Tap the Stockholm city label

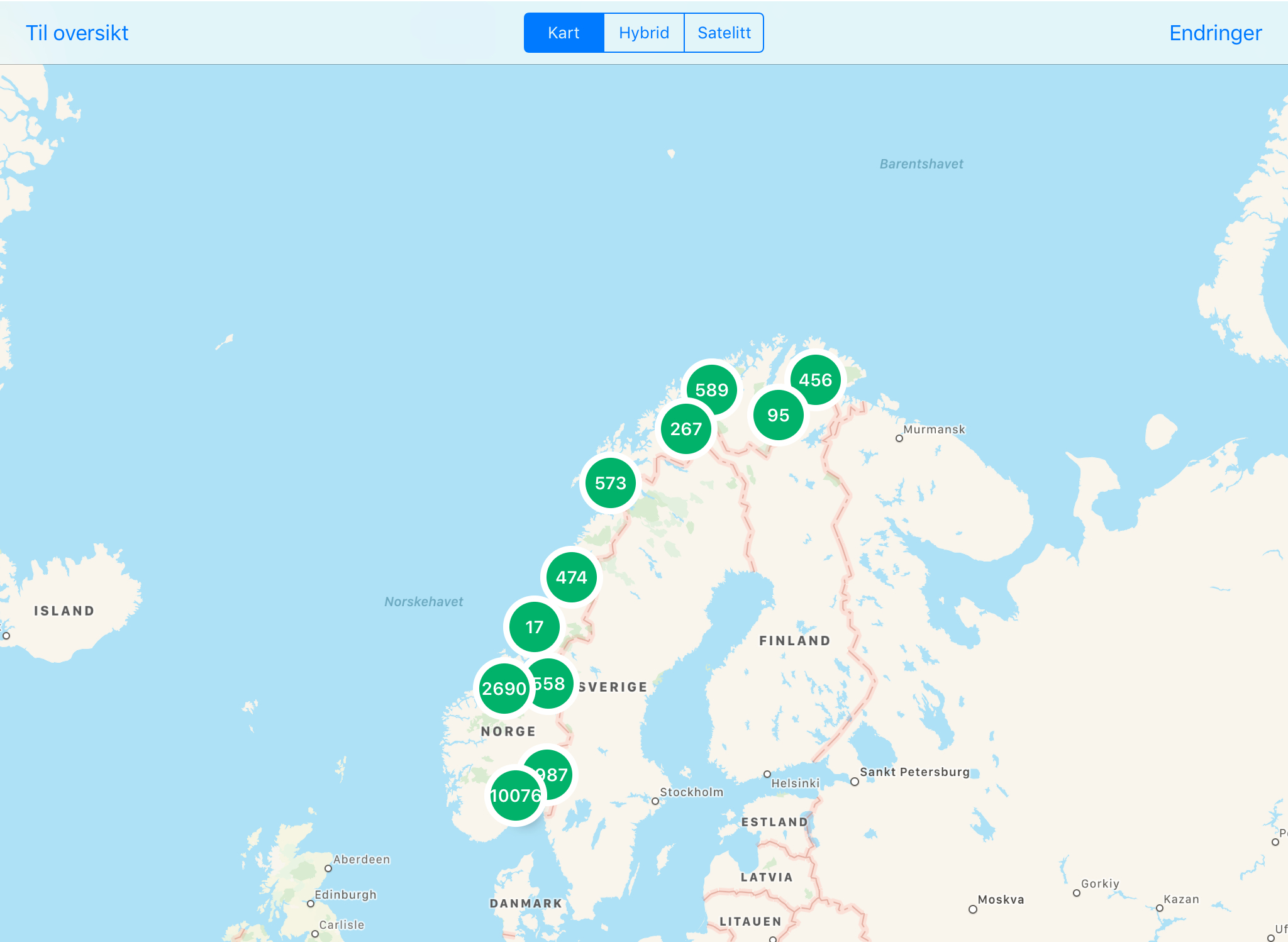pos(691,792)
